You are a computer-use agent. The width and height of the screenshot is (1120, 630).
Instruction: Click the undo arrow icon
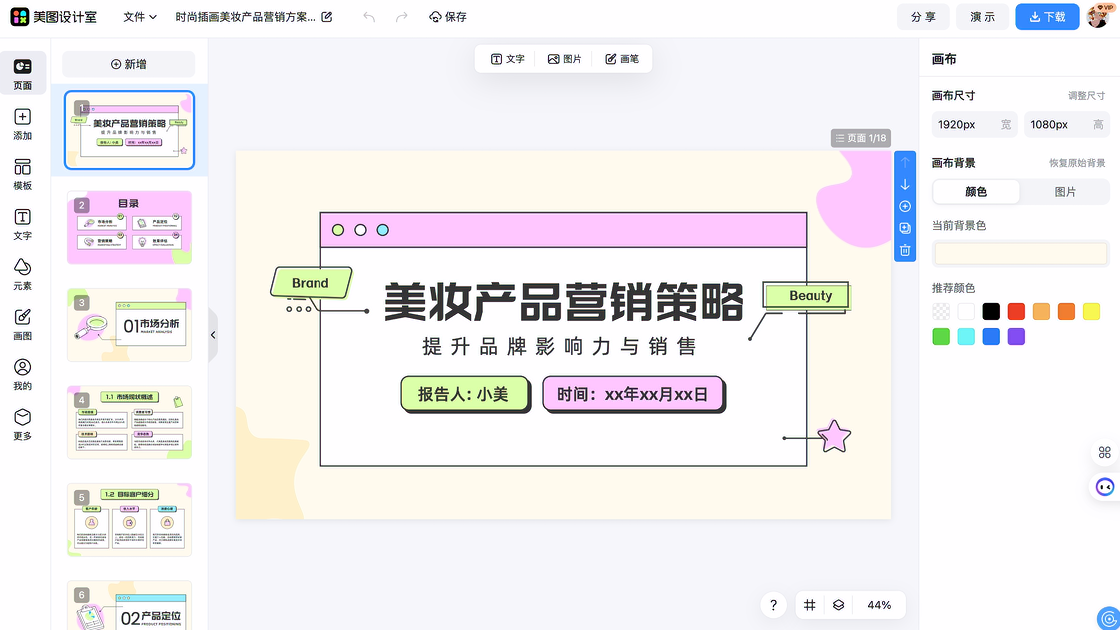coord(369,17)
